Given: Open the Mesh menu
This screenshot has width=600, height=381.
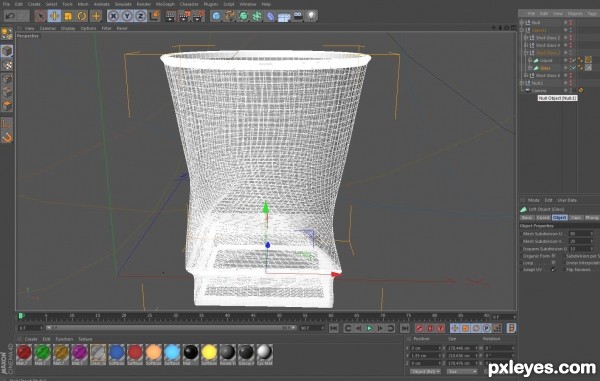Looking at the screenshot, I should [x=83, y=4].
